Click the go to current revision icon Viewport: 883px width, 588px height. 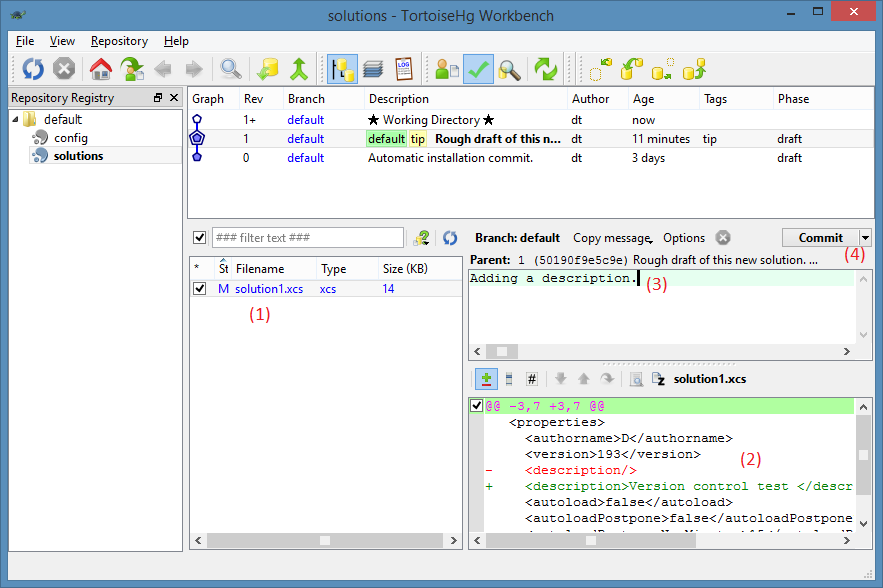point(132,69)
